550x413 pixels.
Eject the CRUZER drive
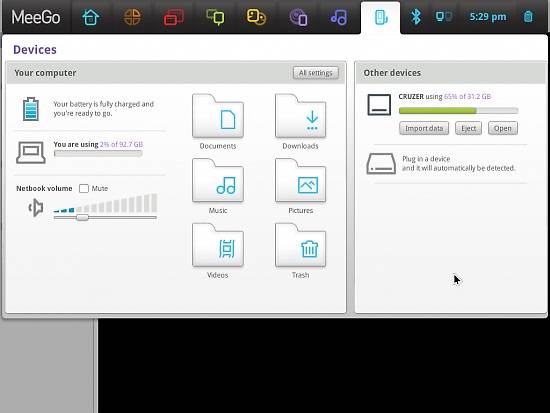469,128
